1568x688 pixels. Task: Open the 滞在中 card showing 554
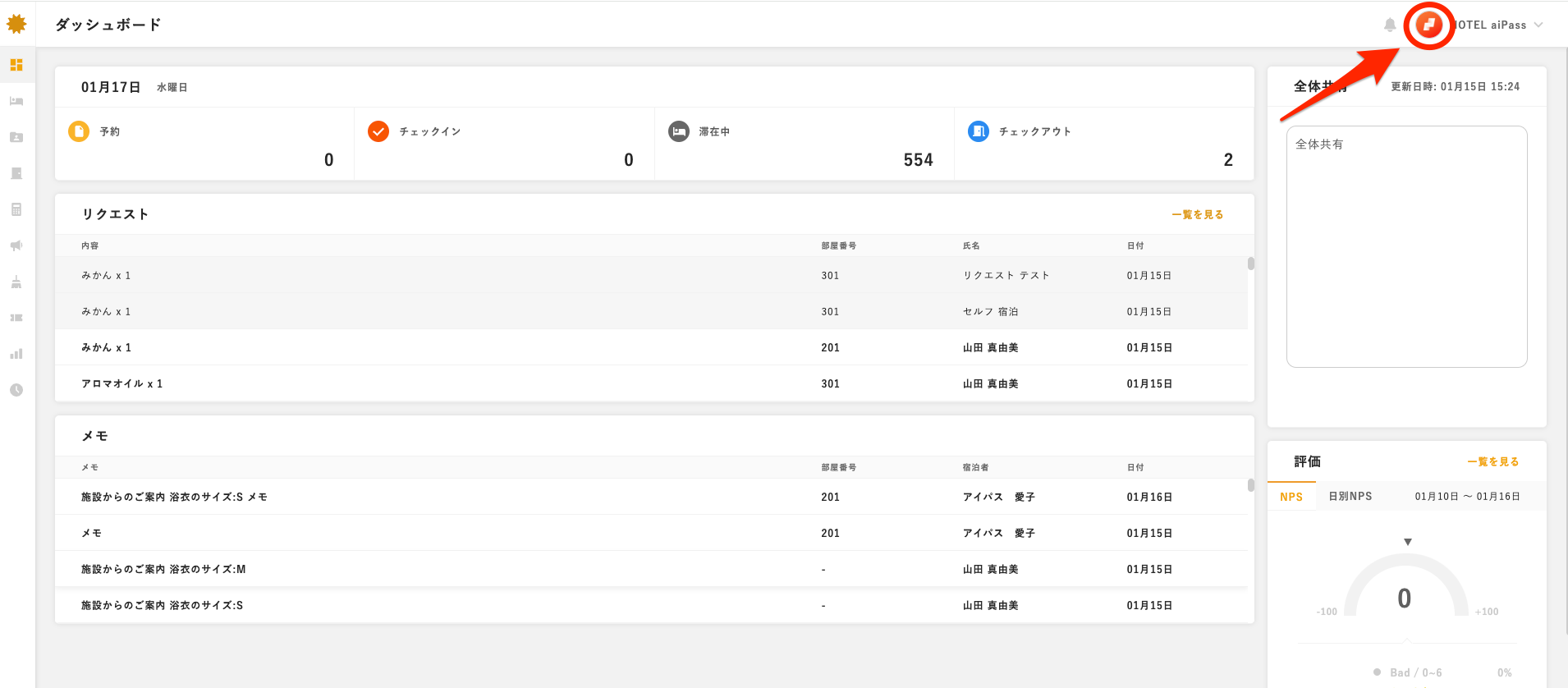coord(805,144)
